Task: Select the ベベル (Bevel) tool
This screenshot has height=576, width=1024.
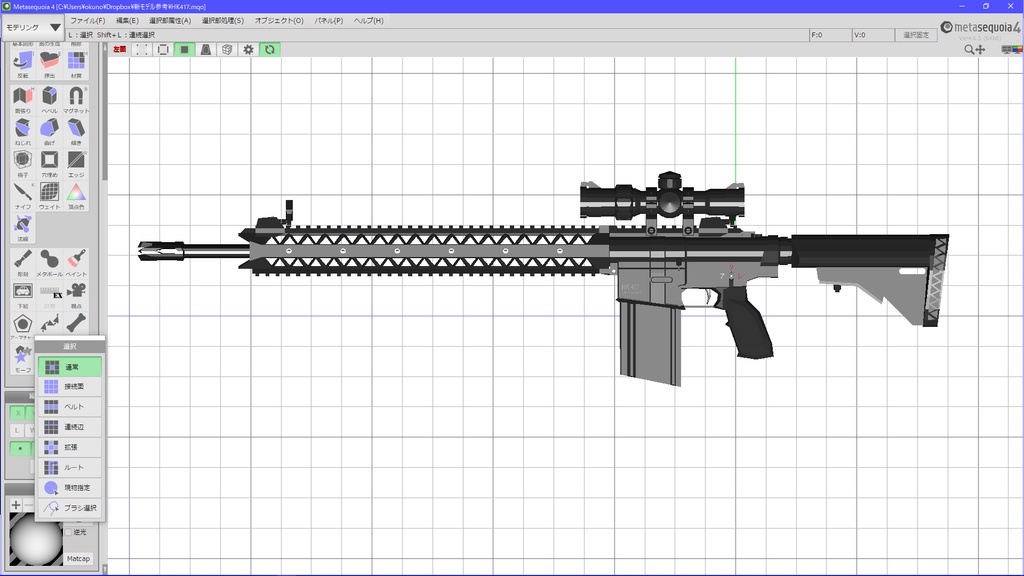Action: tap(47, 99)
